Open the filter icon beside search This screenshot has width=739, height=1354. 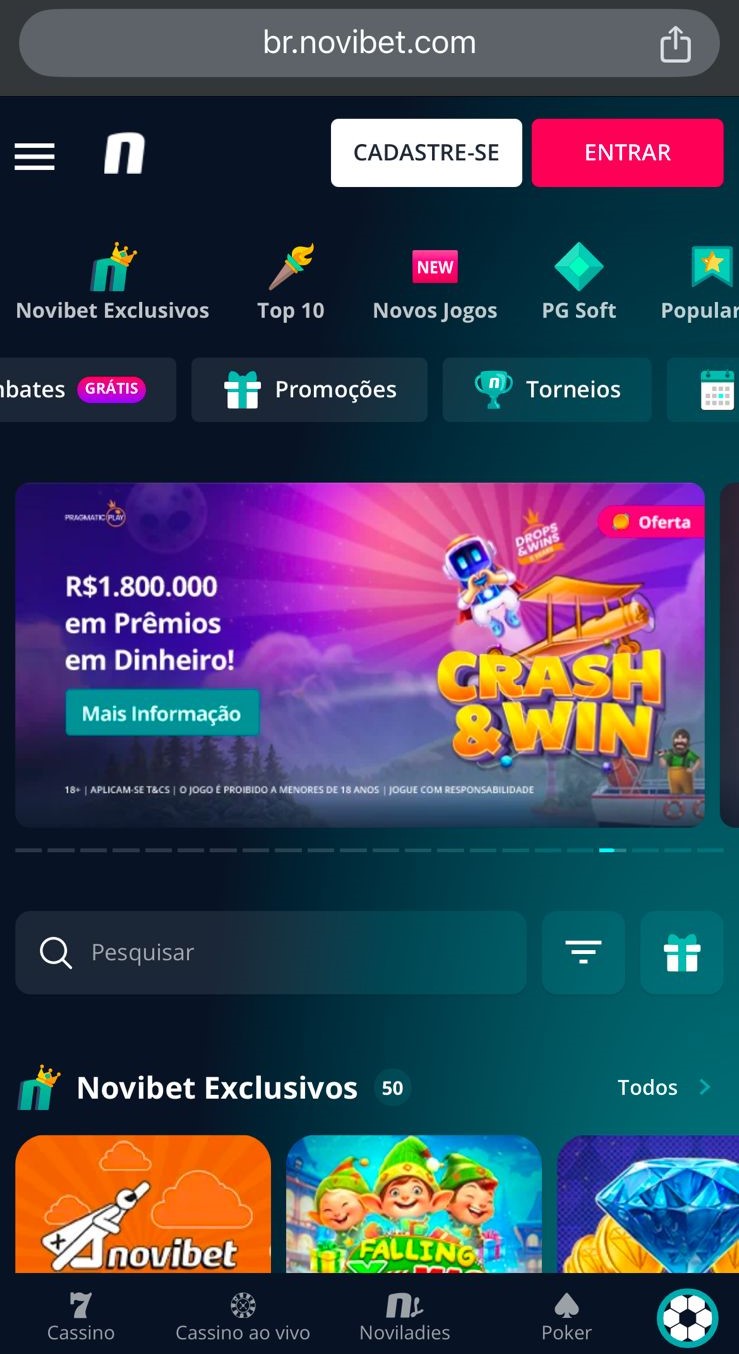point(583,952)
